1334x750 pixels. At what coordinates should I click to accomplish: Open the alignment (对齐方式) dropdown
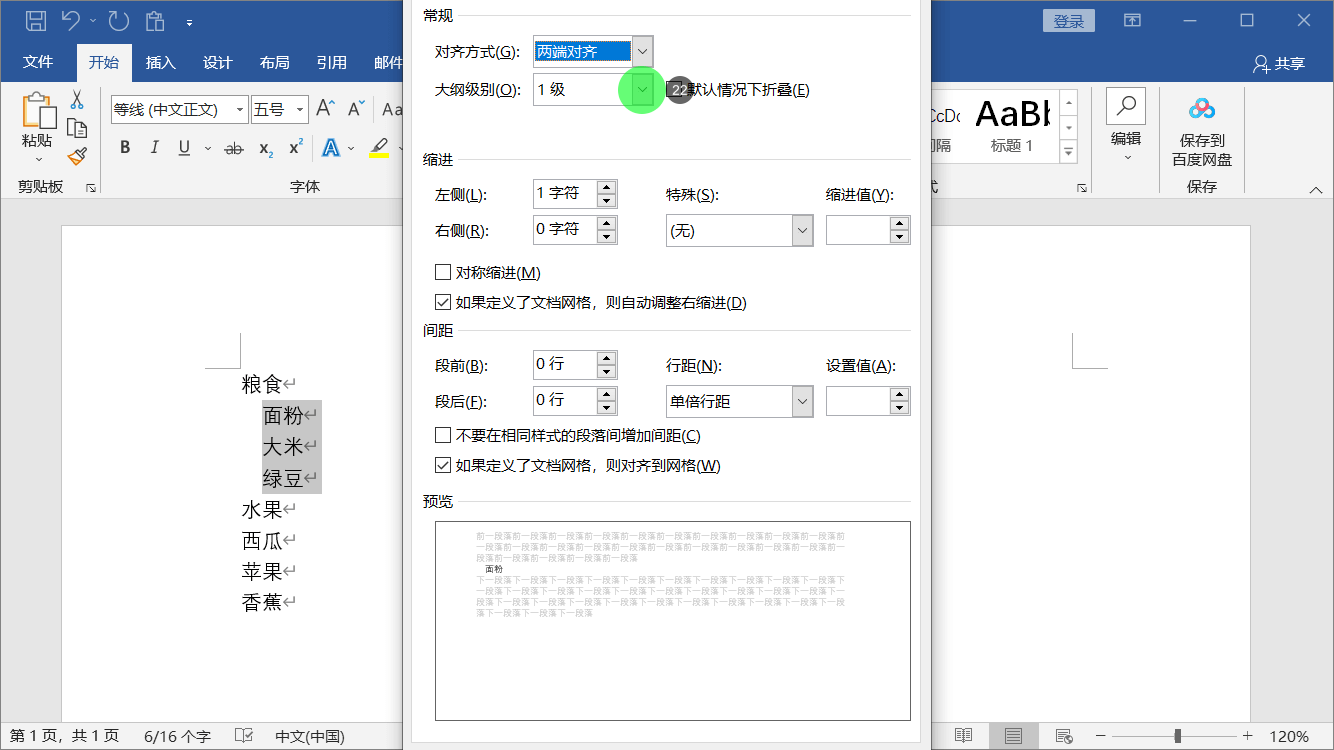click(643, 51)
